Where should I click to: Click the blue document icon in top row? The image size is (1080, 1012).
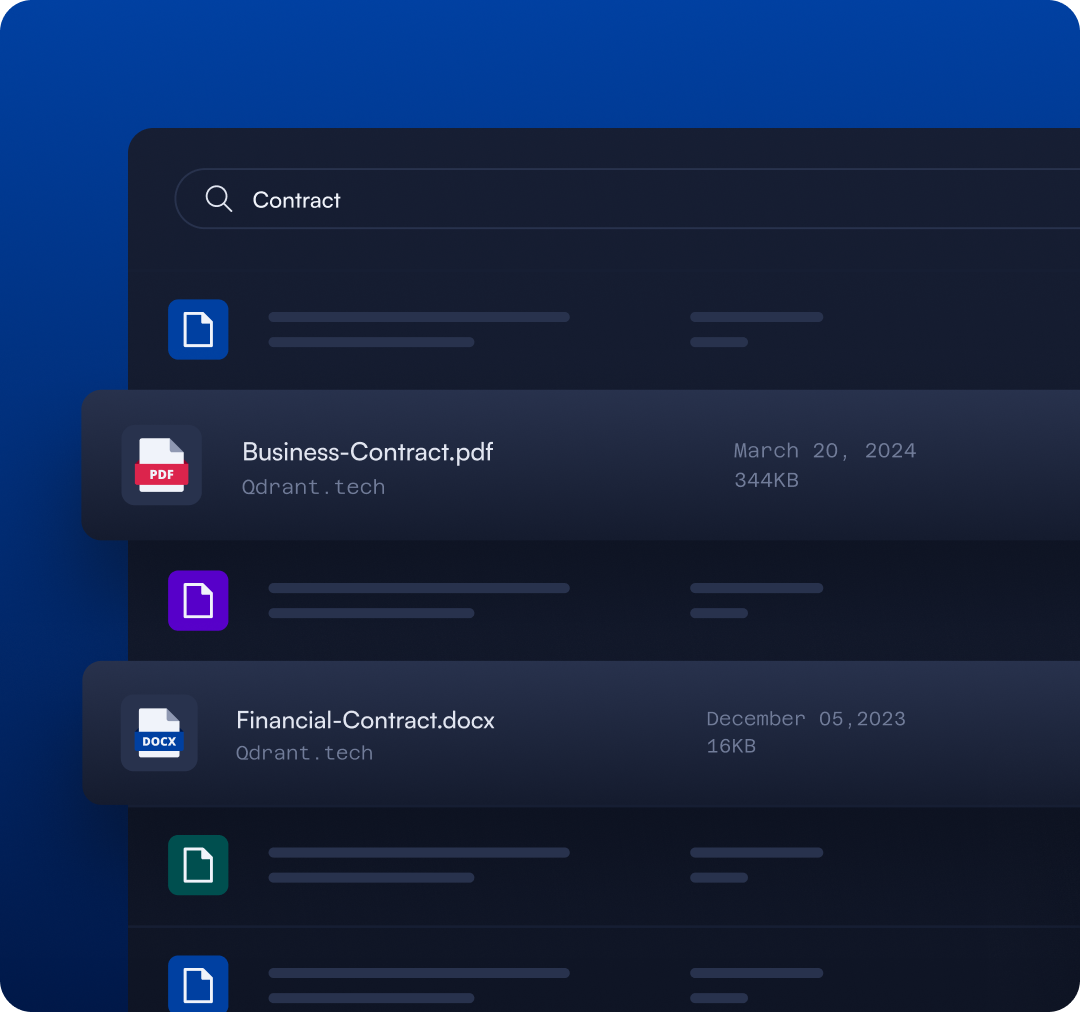coord(198,329)
